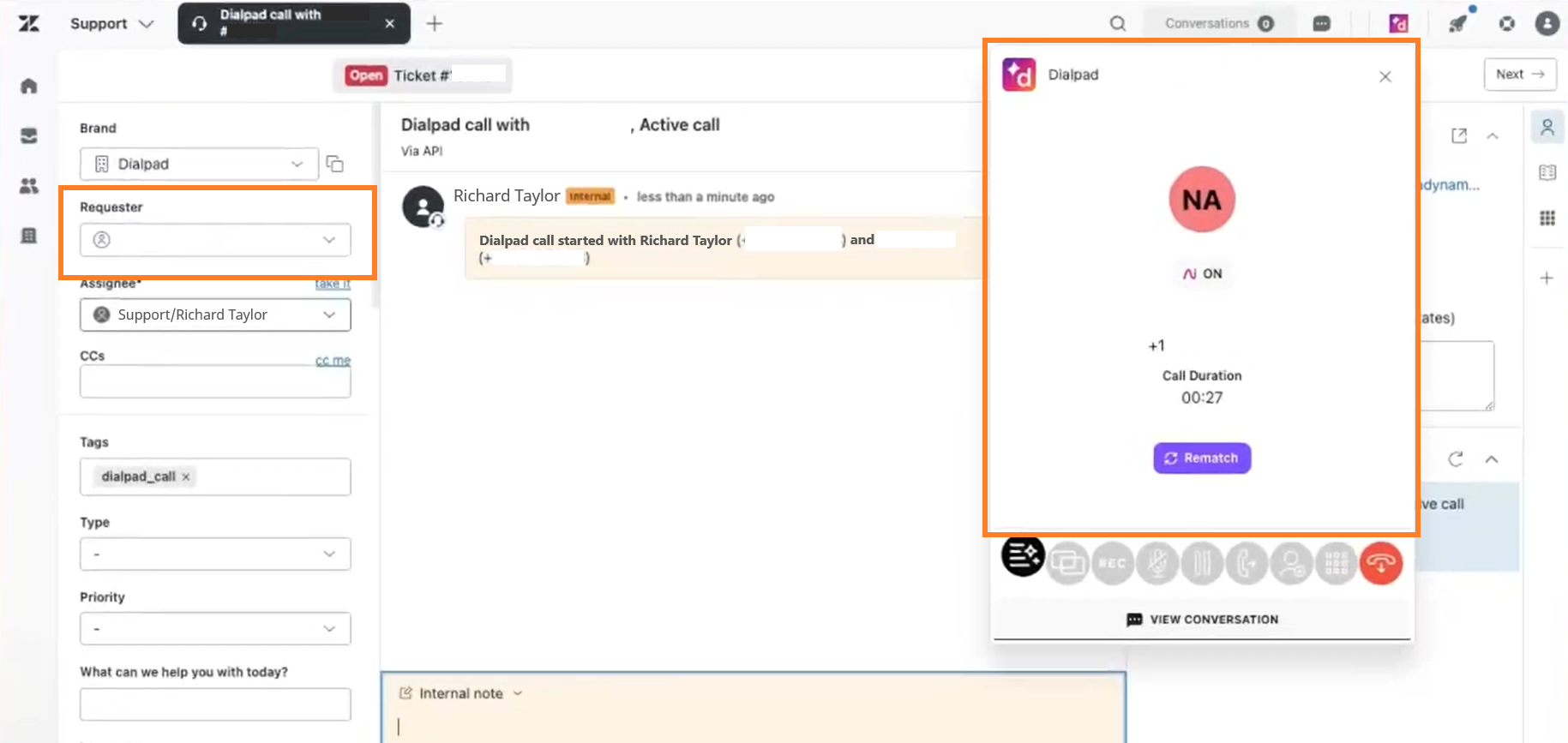Open the Customers list in the sidebar

click(x=29, y=185)
